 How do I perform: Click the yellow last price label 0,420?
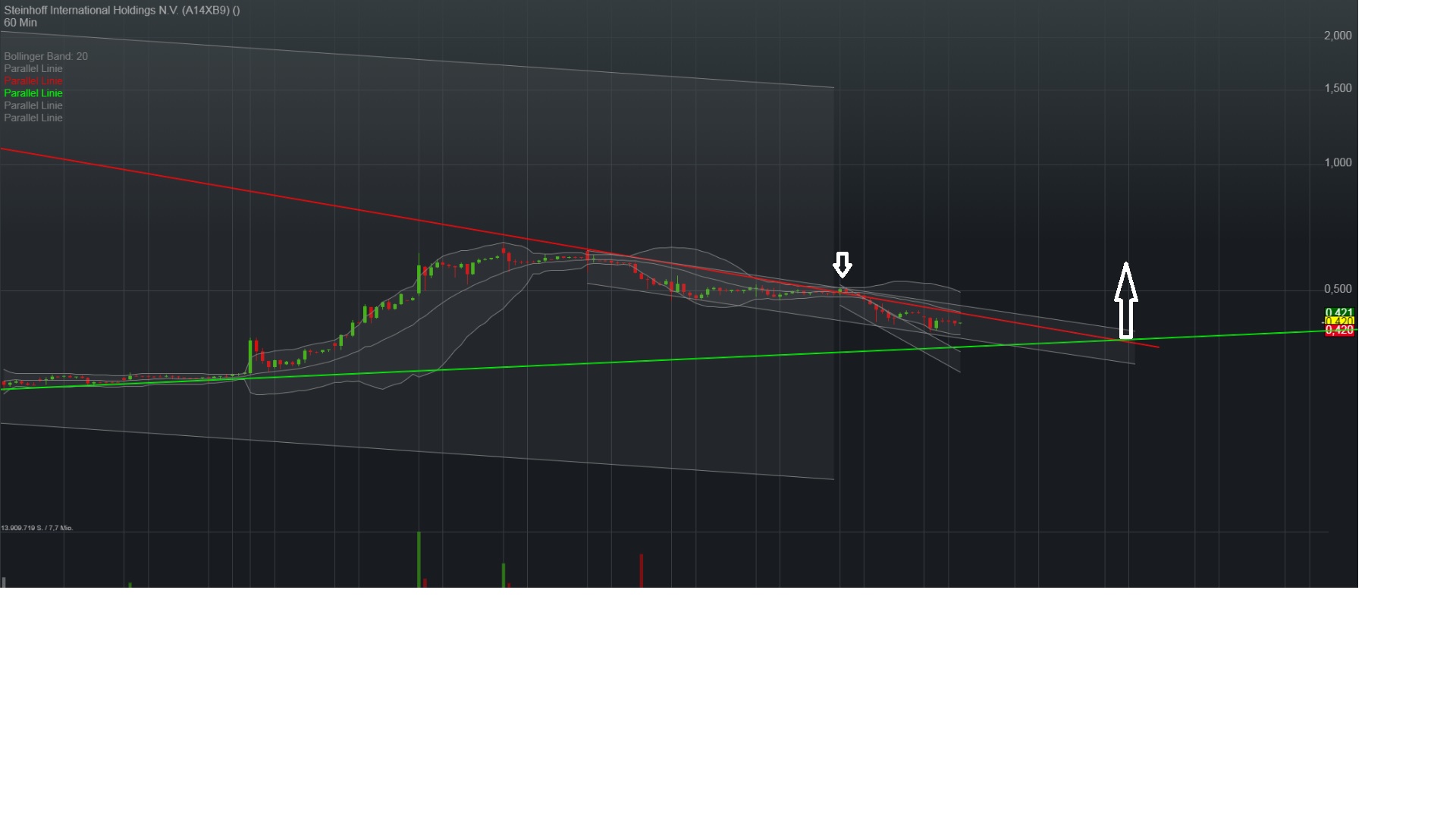(1341, 322)
